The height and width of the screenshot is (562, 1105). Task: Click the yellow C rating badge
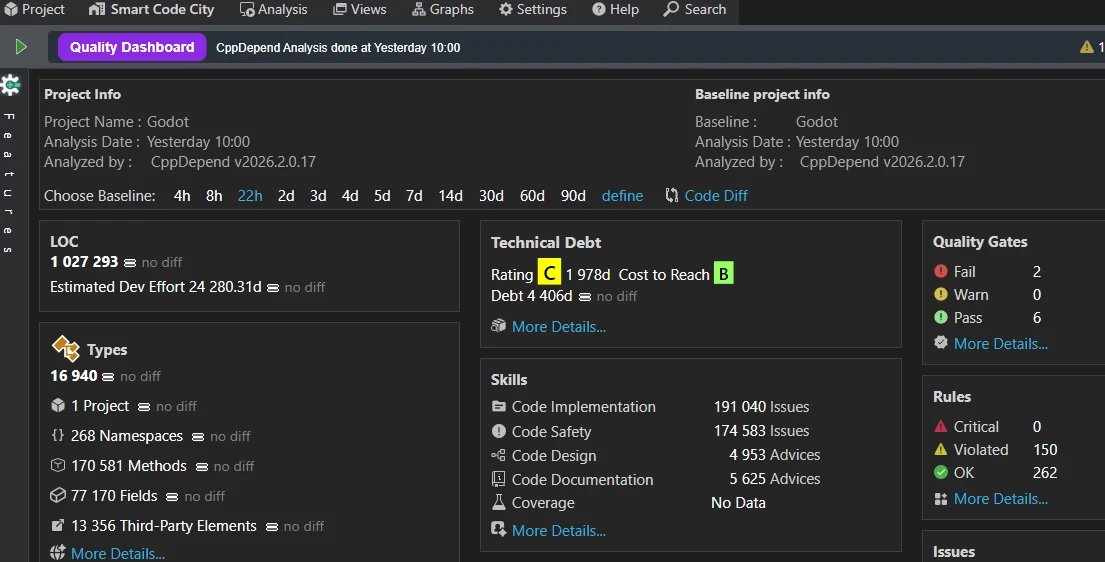click(x=549, y=274)
